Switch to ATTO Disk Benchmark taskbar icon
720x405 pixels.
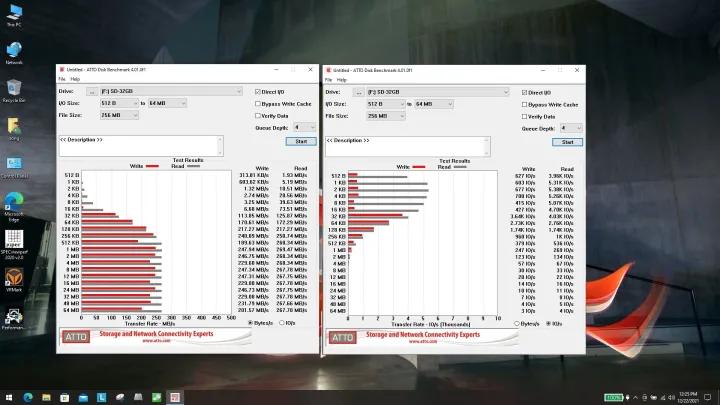point(175,397)
